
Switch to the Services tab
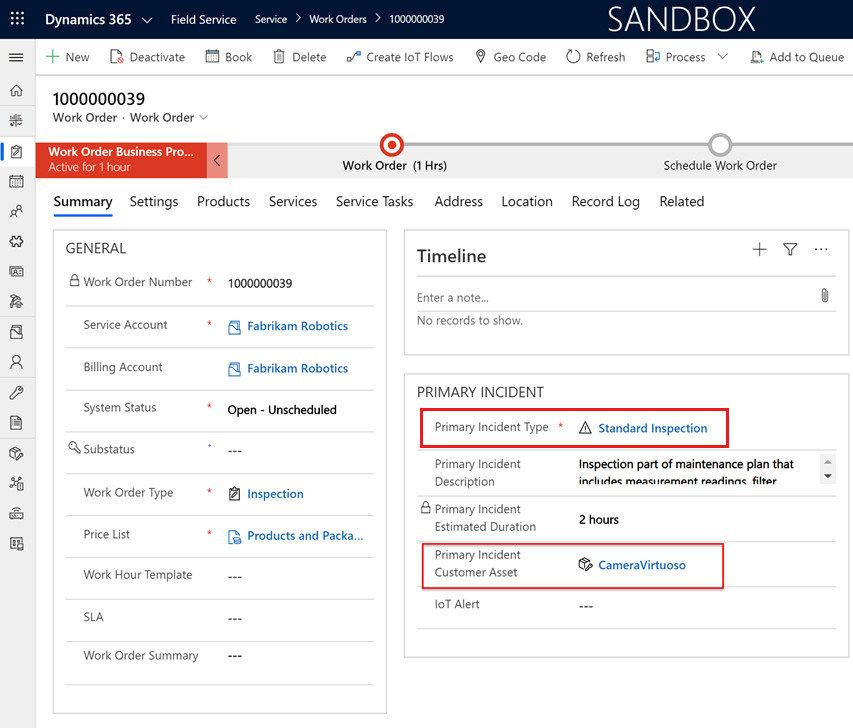coord(293,202)
